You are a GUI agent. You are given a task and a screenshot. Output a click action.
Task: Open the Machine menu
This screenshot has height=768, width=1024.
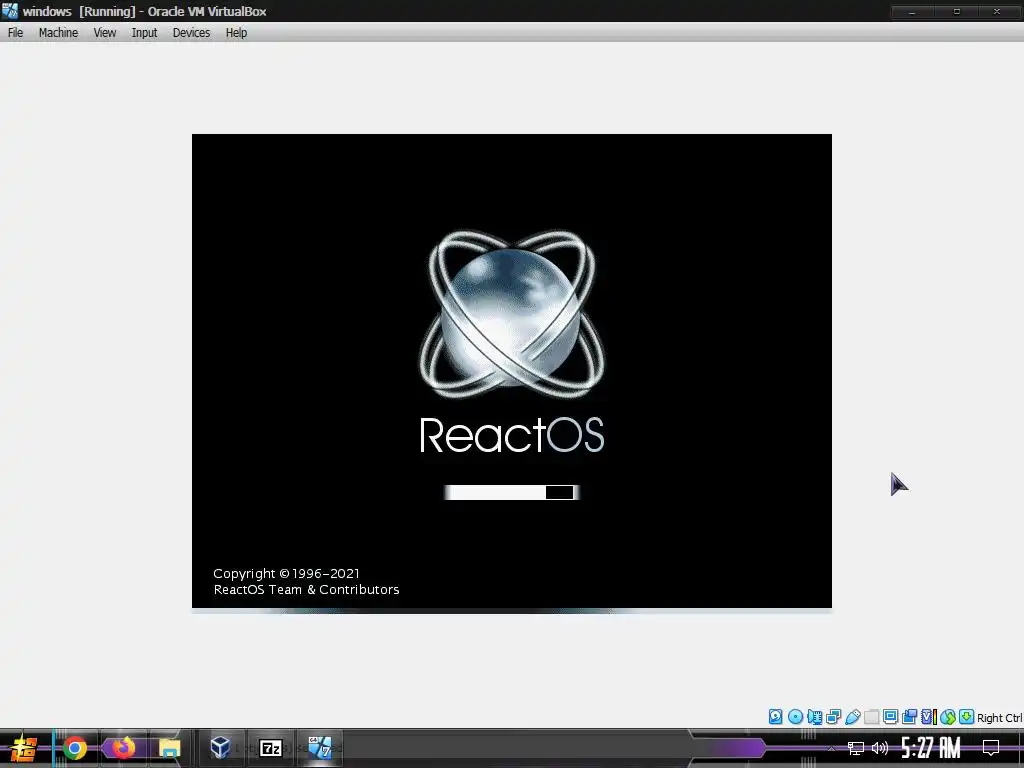point(58,33)
